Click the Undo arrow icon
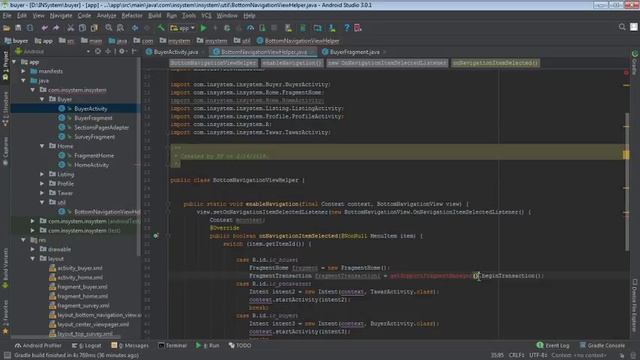The width and height of the screenshot is (640, 360). click(44, 28)
